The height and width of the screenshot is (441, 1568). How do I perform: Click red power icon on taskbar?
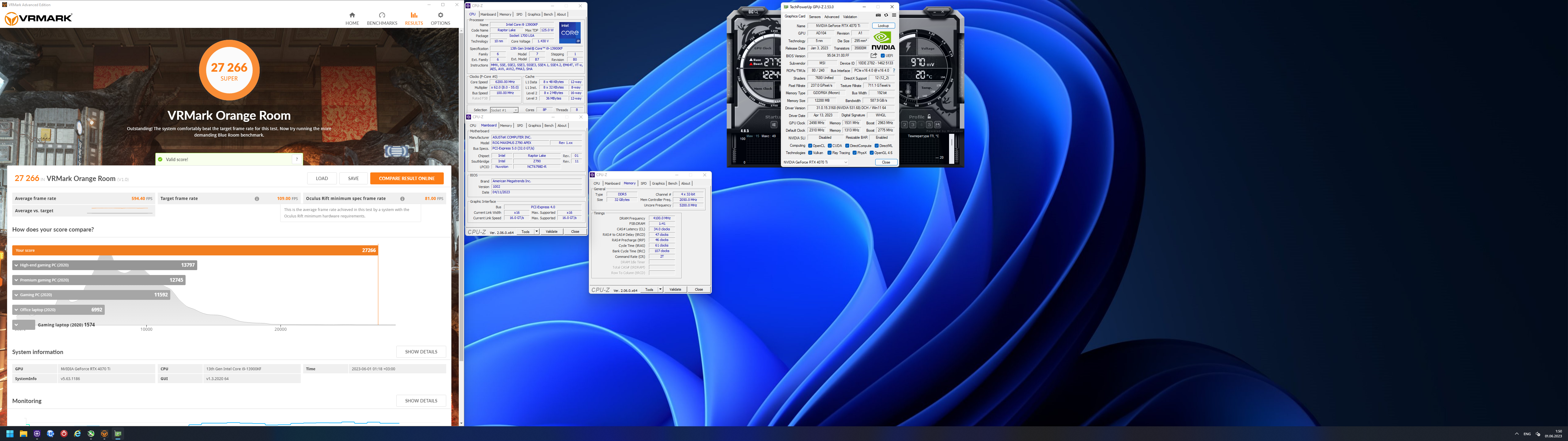click(x=64, y=434)
